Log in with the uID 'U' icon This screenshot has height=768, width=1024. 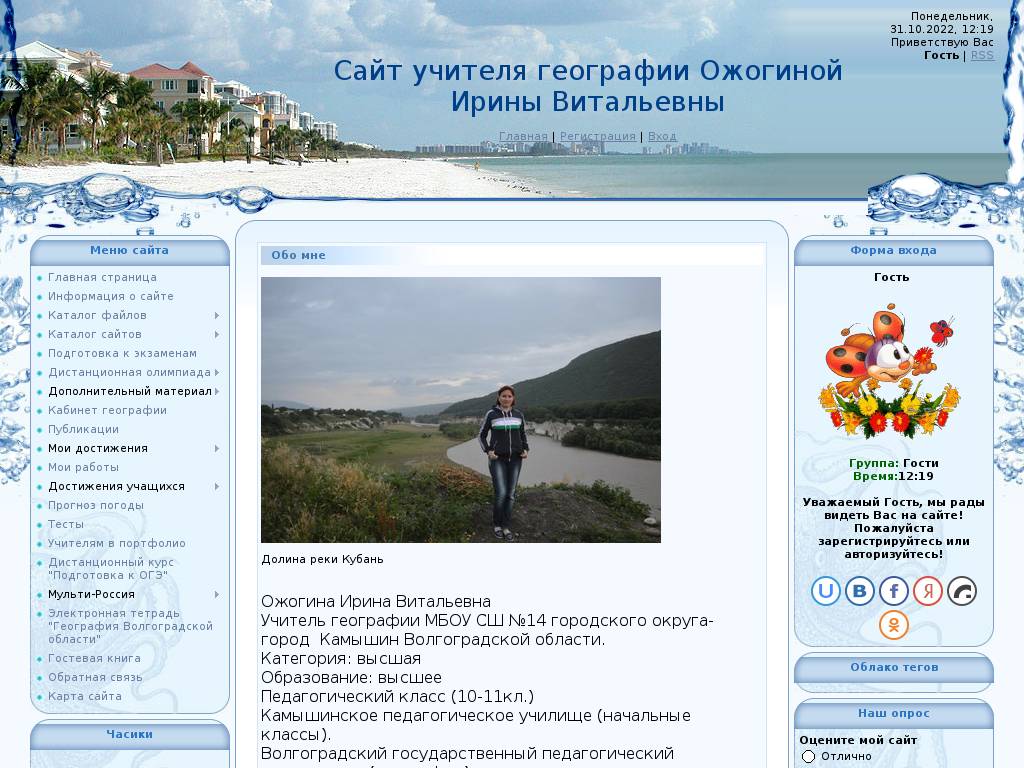coord(826,591)
